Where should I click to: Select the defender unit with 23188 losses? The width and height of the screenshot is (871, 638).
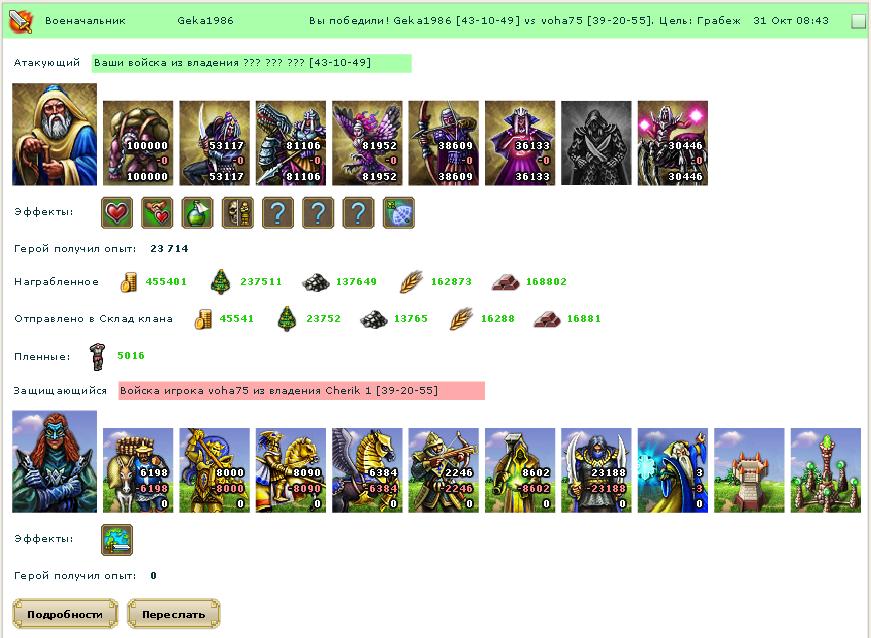click(x=596, y=470)
